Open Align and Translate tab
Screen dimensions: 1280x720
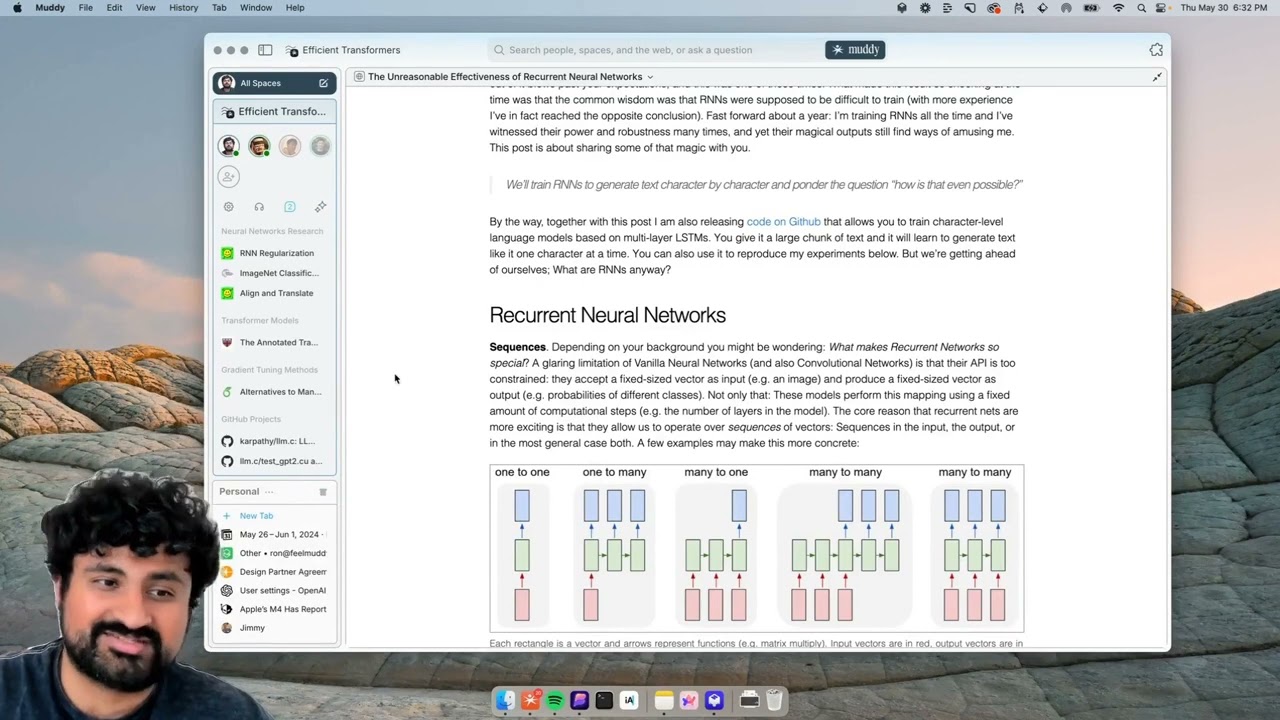[x=275, y=293]
